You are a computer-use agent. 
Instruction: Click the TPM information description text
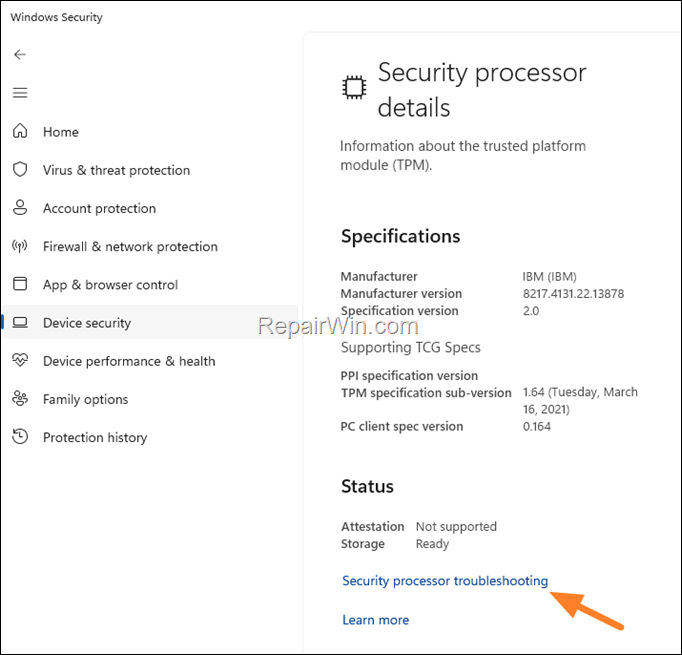tap(463, 155)
